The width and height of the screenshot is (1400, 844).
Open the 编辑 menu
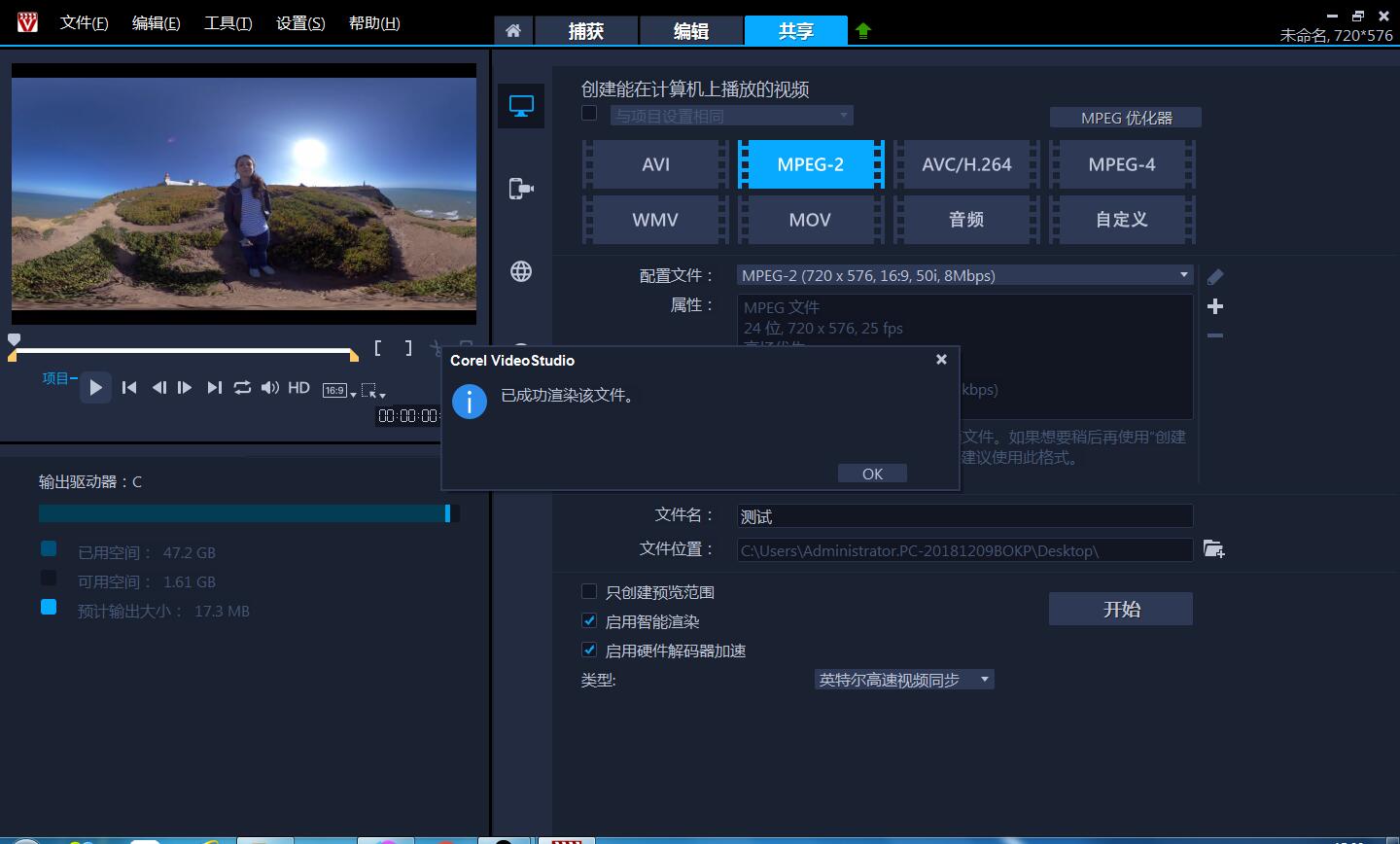(x=156, y=22)
